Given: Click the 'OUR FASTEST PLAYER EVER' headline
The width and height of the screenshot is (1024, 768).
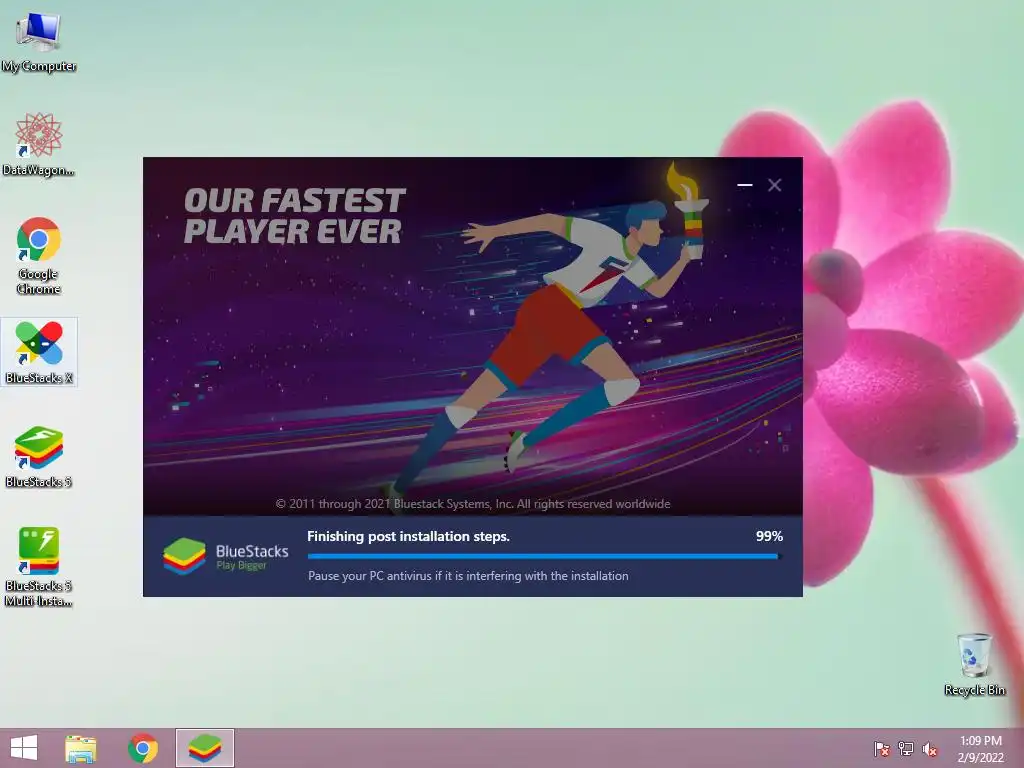Looking at the screenshot, I should tap(294, 216).
